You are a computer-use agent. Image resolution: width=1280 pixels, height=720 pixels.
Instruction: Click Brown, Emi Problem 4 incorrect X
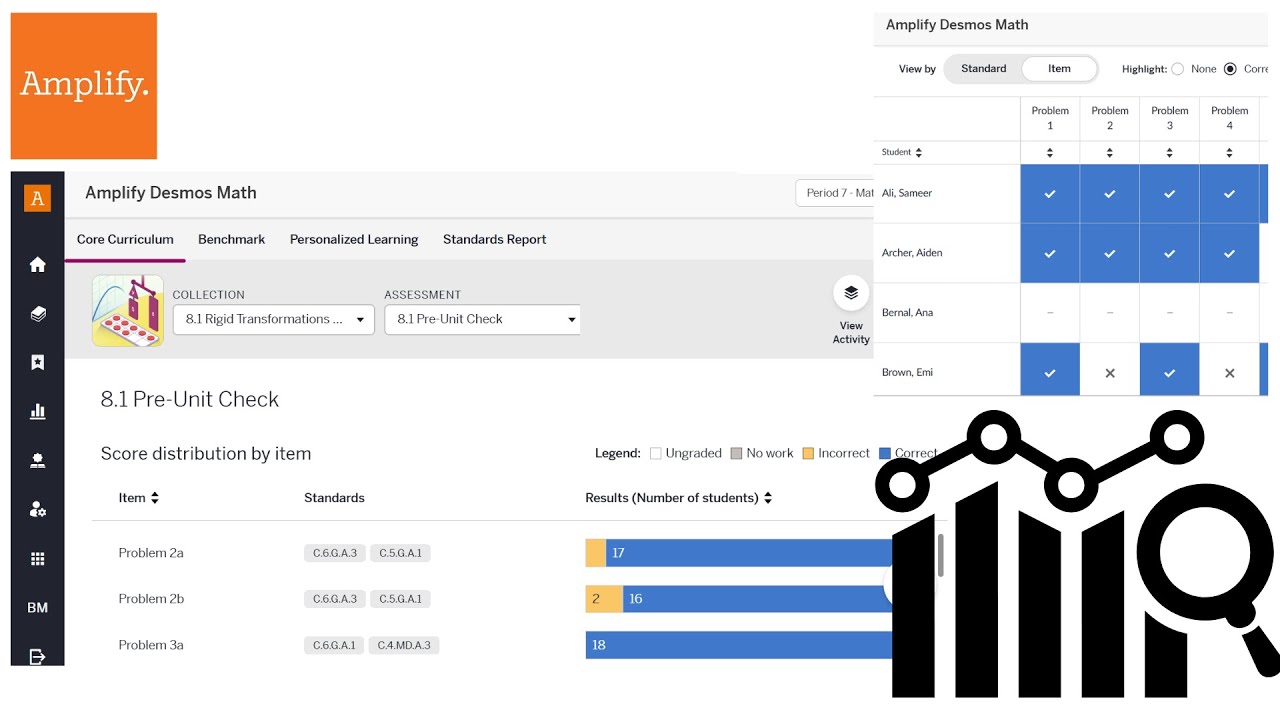coord(1230,373)
